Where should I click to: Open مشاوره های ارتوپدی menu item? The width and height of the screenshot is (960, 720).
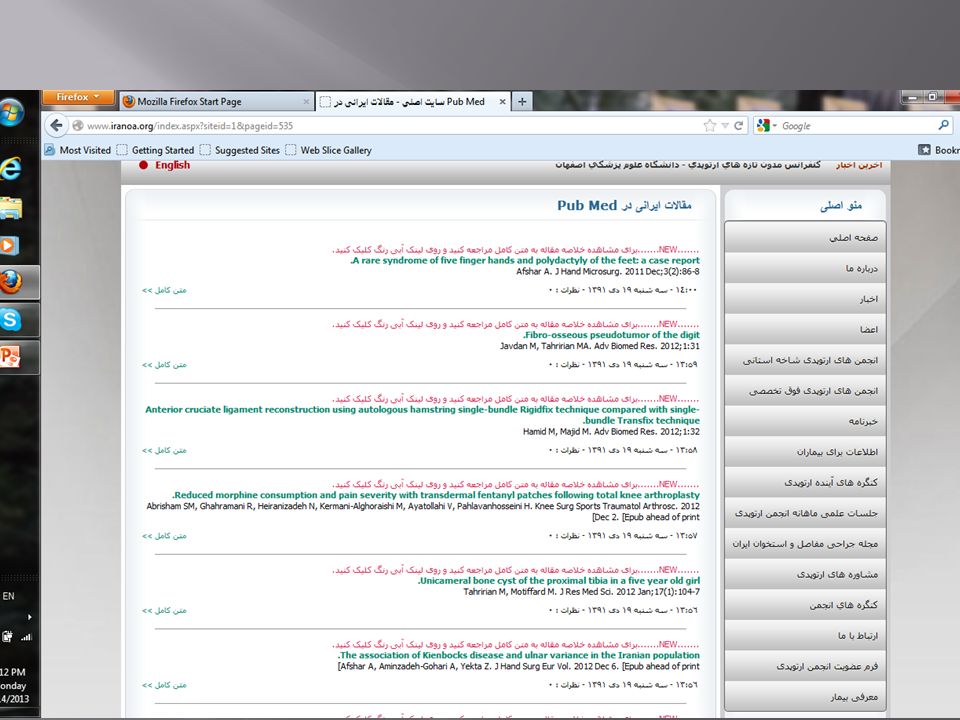(805, 574)
